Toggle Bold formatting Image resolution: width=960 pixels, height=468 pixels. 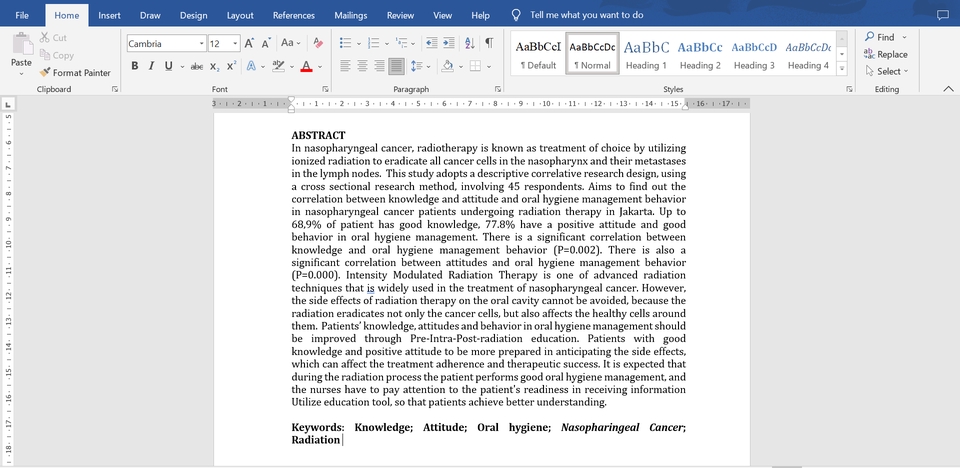135,66
